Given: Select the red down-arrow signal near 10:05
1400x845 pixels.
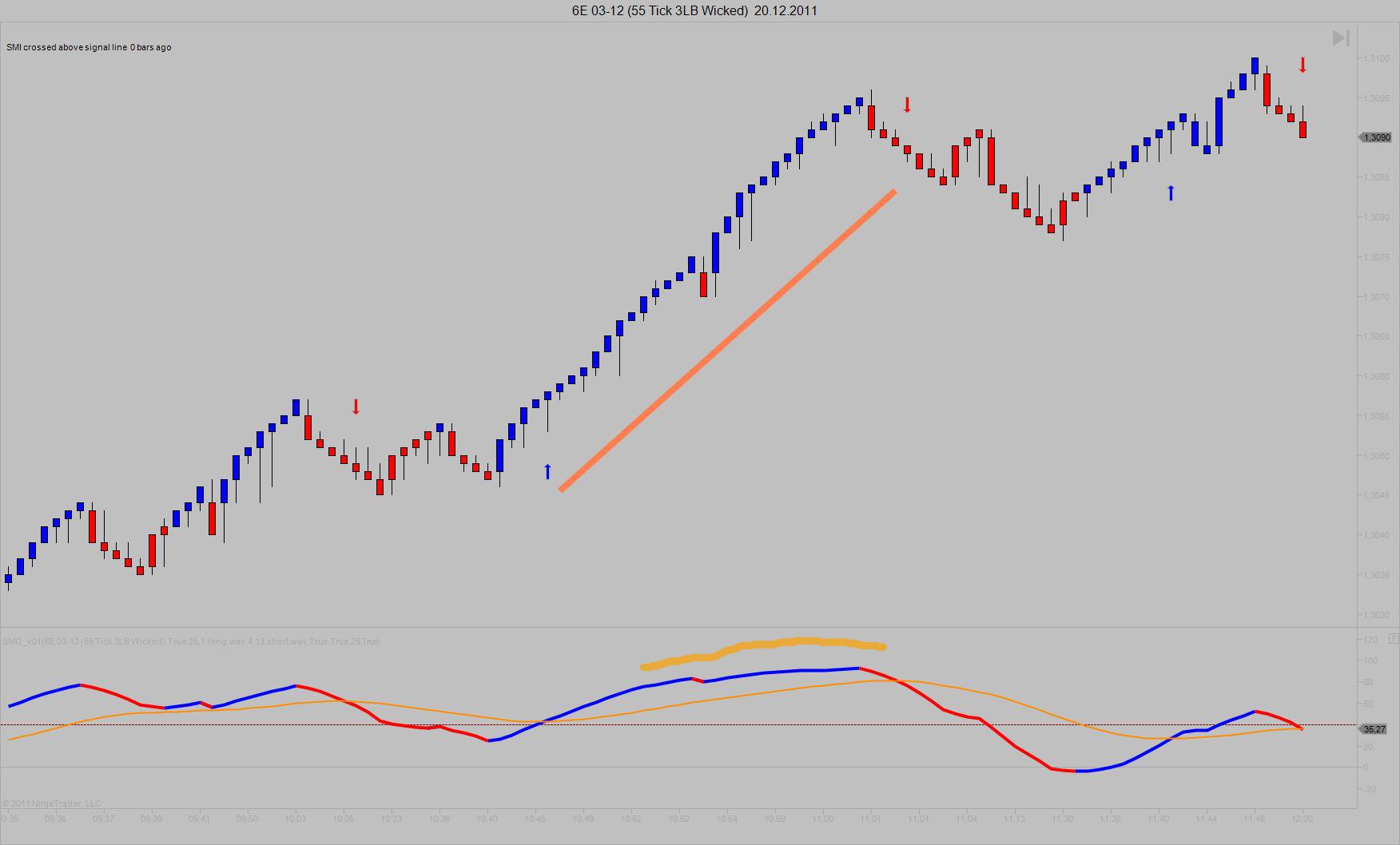Looking at the screenshot, I should tap(356, 407).
